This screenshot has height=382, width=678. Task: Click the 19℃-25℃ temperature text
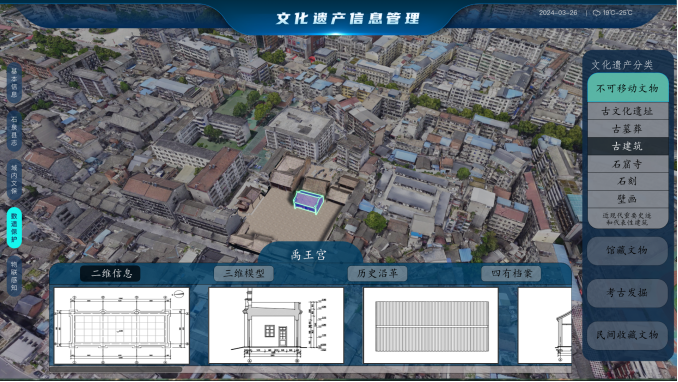pyautogui.click(x=617, y=13)
